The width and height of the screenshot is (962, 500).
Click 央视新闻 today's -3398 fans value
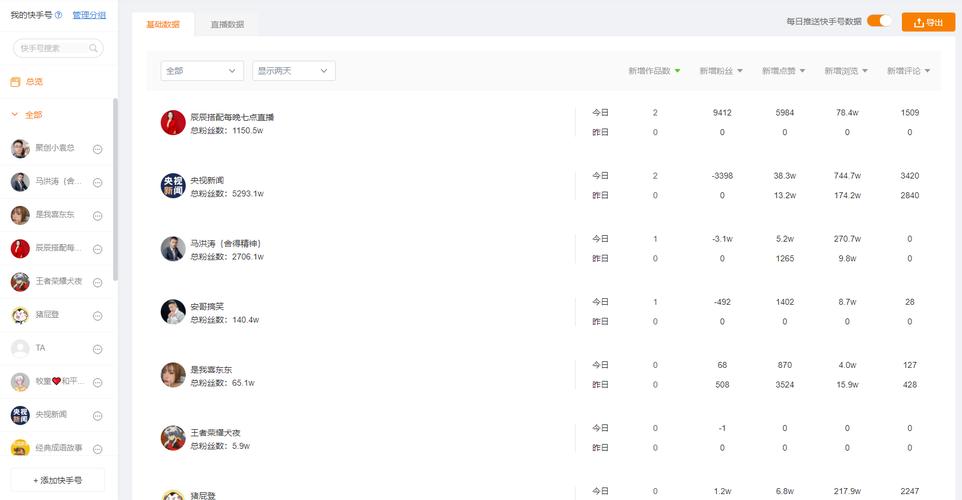pos(722,175)
